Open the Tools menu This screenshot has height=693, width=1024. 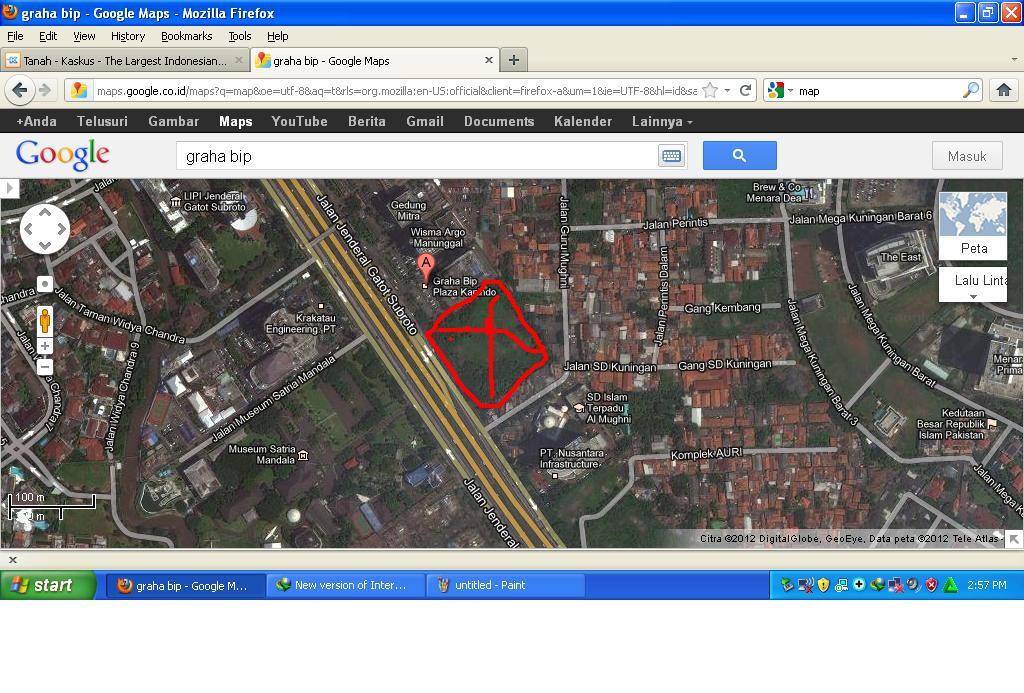pos(240,36)
